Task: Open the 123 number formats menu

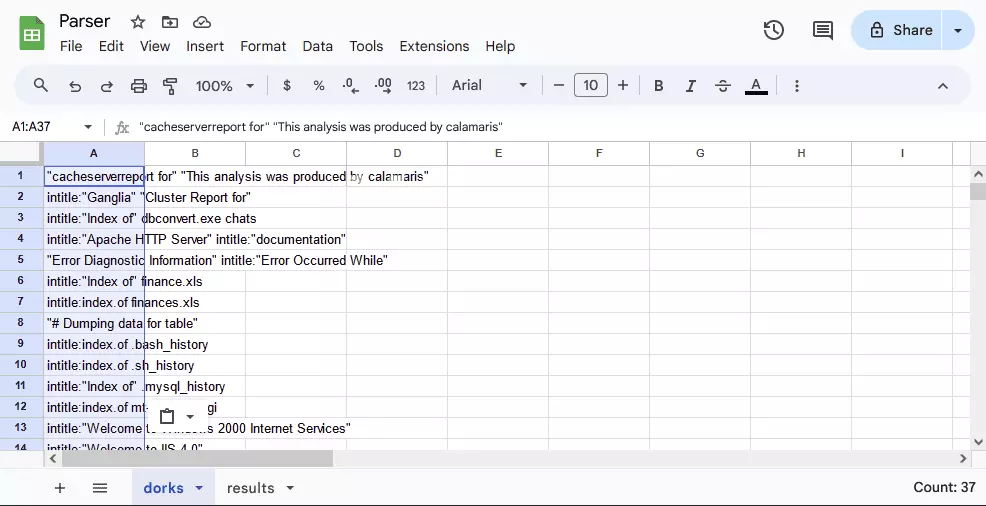Action: point(416,85)
